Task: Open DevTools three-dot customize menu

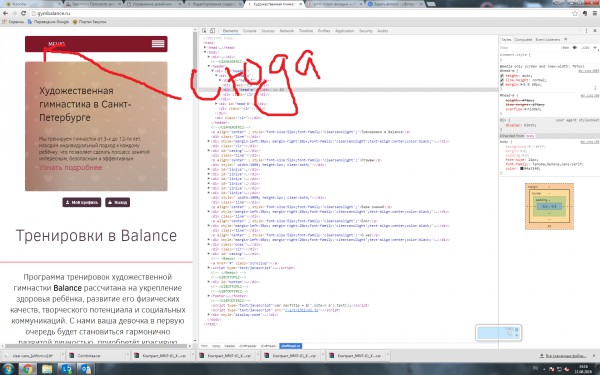Action: pyautogui.click(x=586, y=31)
